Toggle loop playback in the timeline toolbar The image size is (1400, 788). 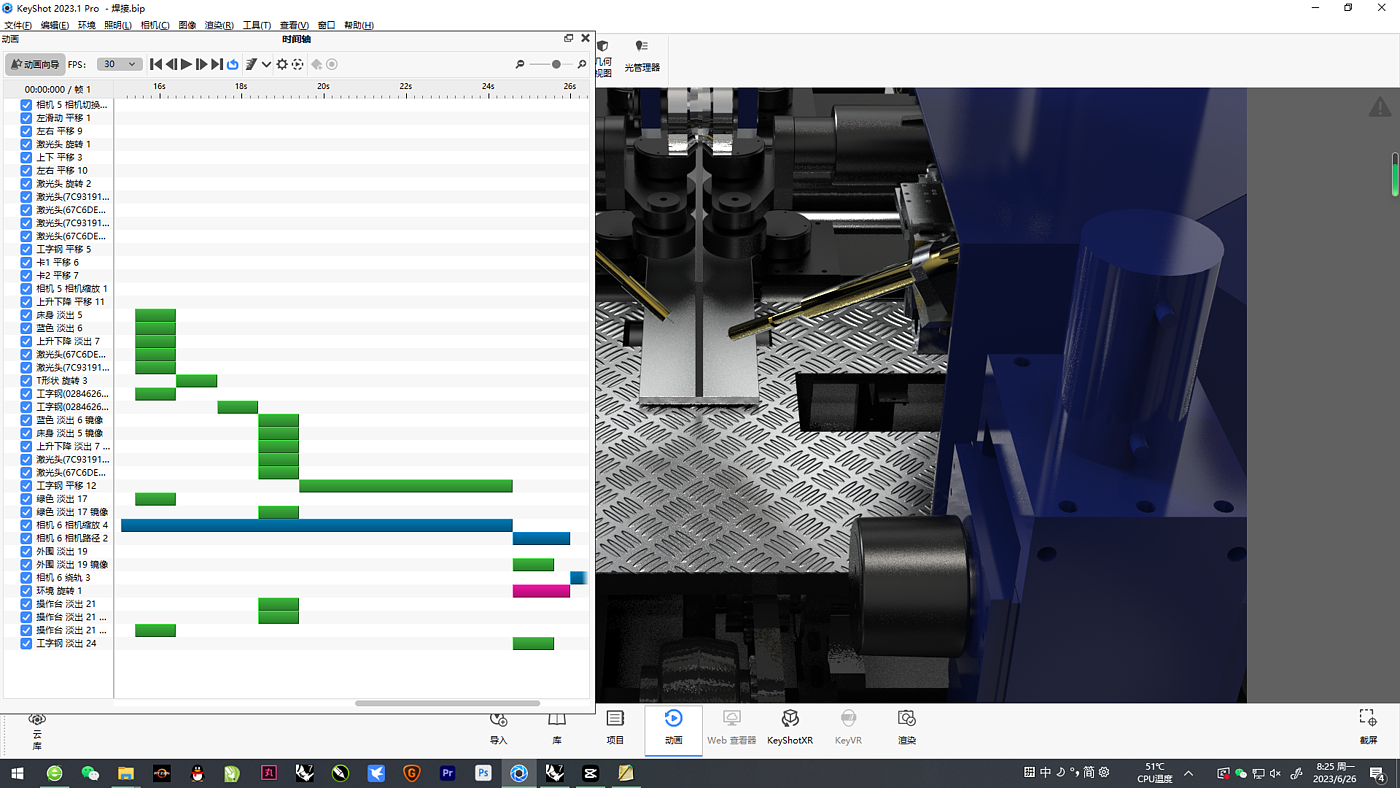[x=233, y=64]
